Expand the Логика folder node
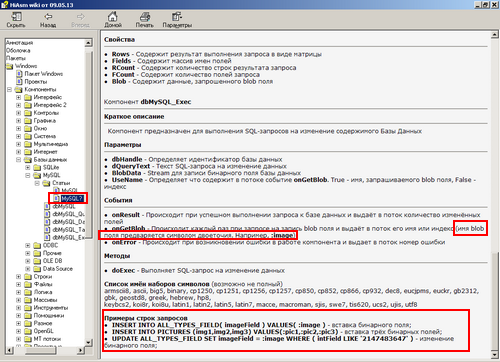This screenshot has width=500, height=362. click(x=19, y=292)
